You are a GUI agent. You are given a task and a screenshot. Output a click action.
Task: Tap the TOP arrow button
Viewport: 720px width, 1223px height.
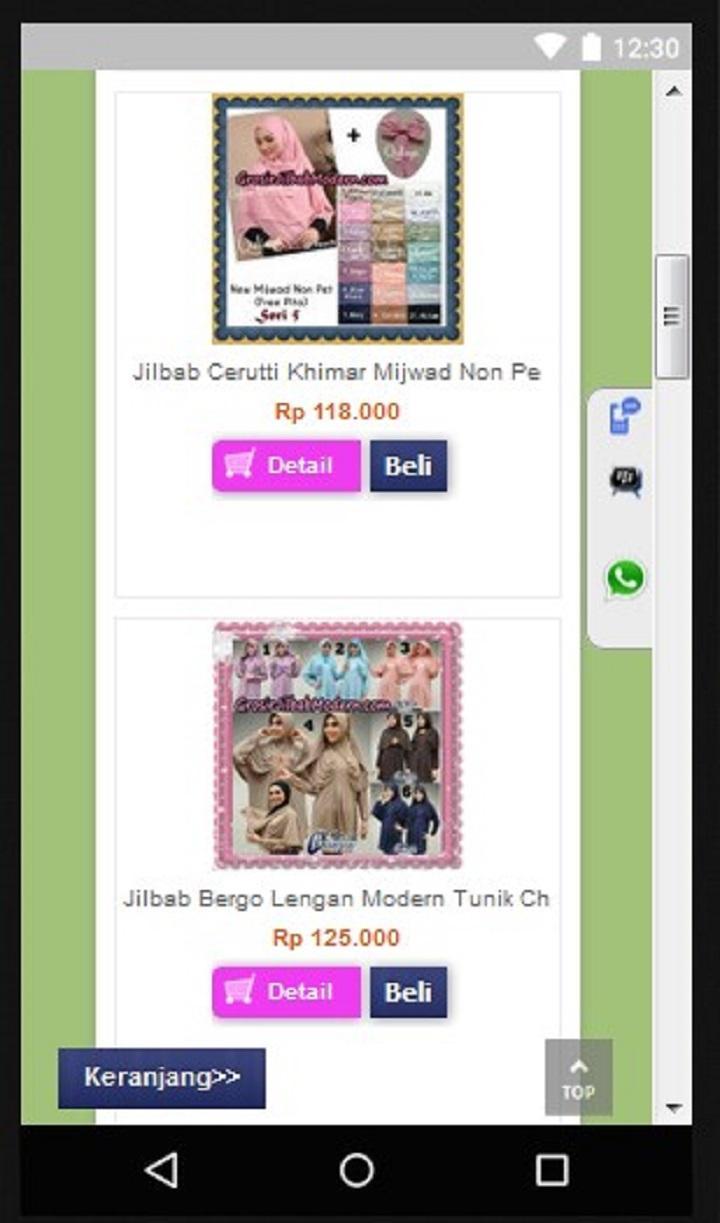(578, 1077)
